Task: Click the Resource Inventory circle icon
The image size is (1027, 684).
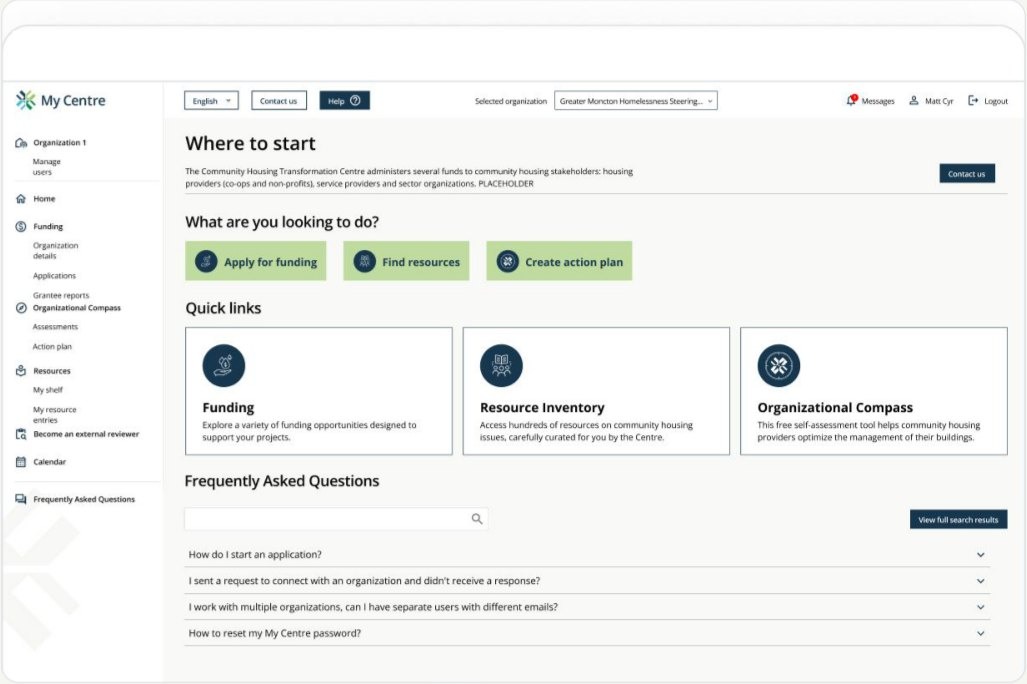Action: tap(502, 366)
